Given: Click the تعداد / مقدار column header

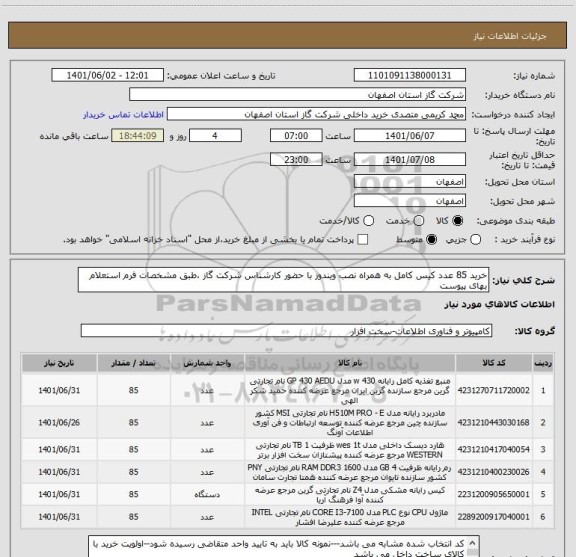Looking at the screenshot, I should pyautogui.click(x=133, y=363).
